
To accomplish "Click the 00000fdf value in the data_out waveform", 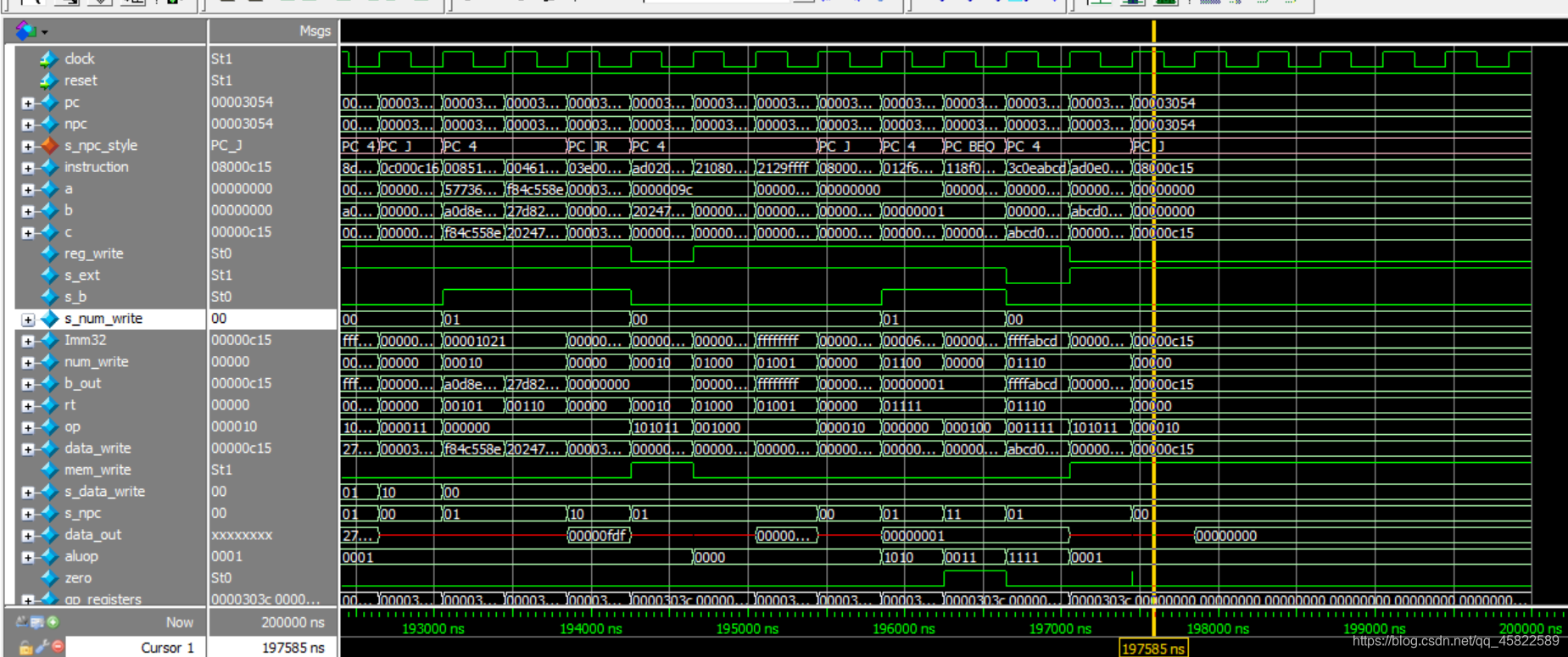I will coord(598,536).
